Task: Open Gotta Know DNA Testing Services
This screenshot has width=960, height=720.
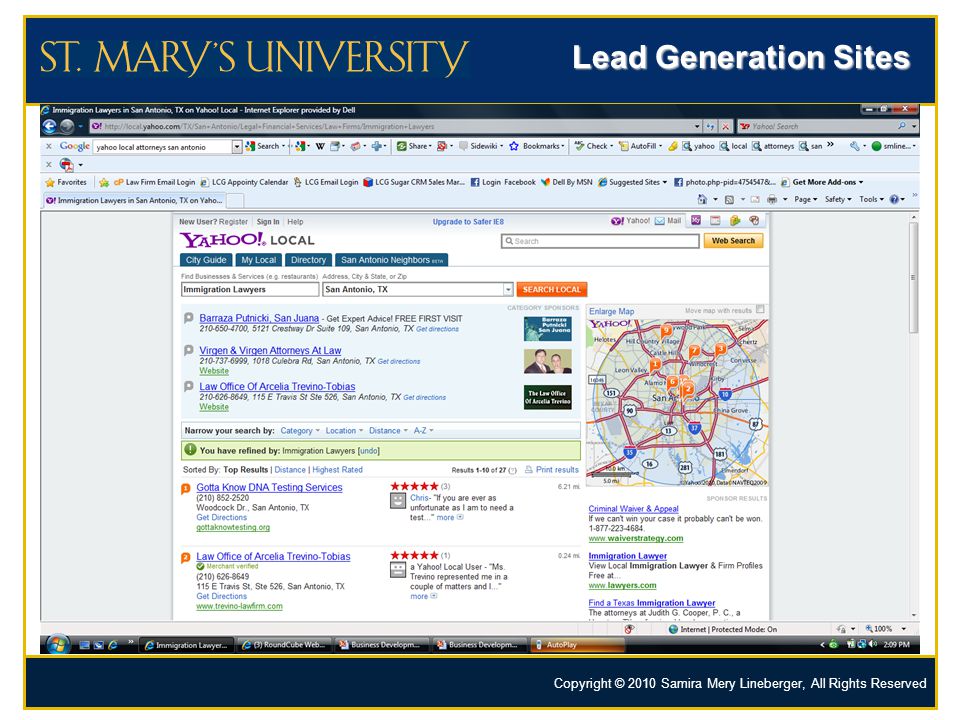Action: (269, 487)
